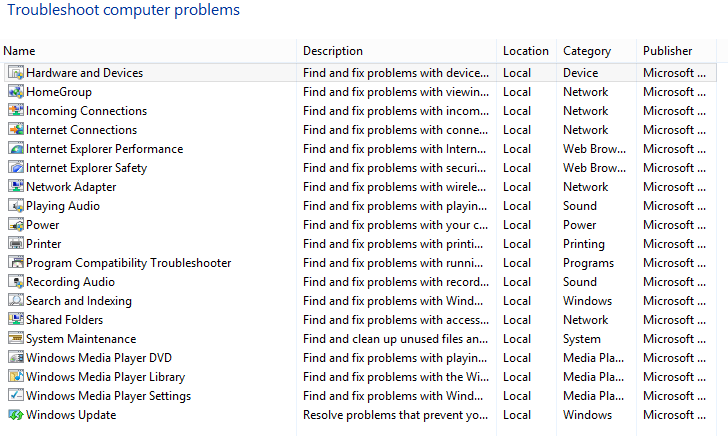Click the Incoming Connections row icon
The image size is (728, 436).
[16, 111]
